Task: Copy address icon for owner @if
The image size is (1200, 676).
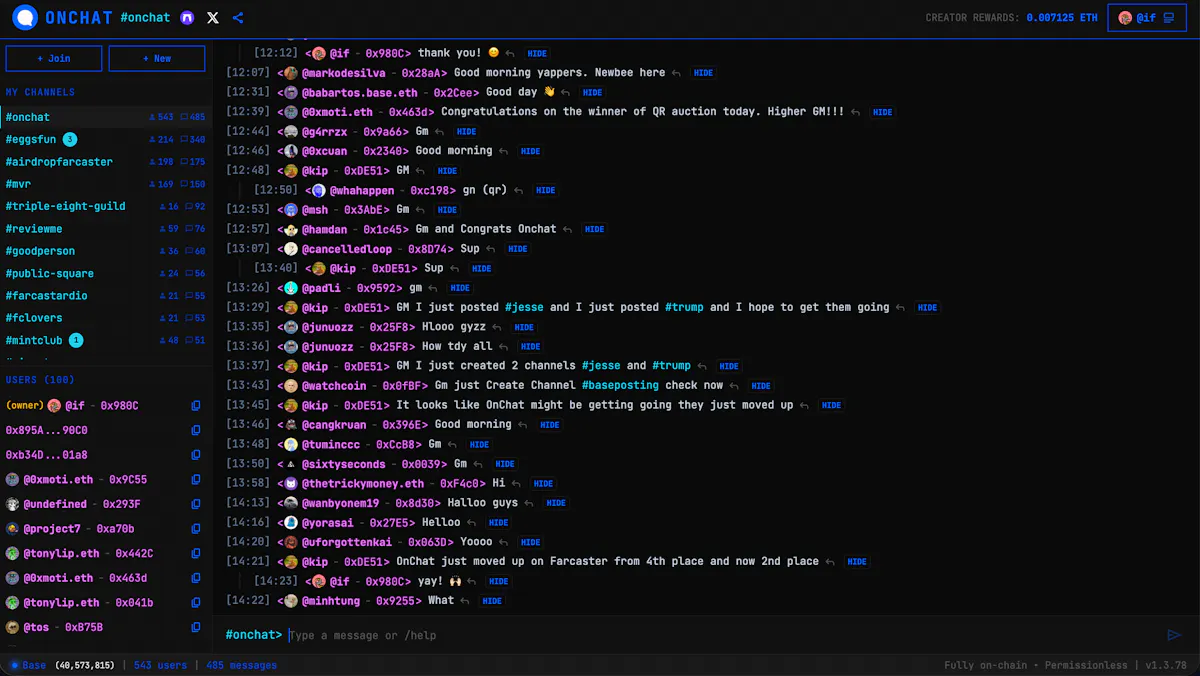Action: pos(196,406)
